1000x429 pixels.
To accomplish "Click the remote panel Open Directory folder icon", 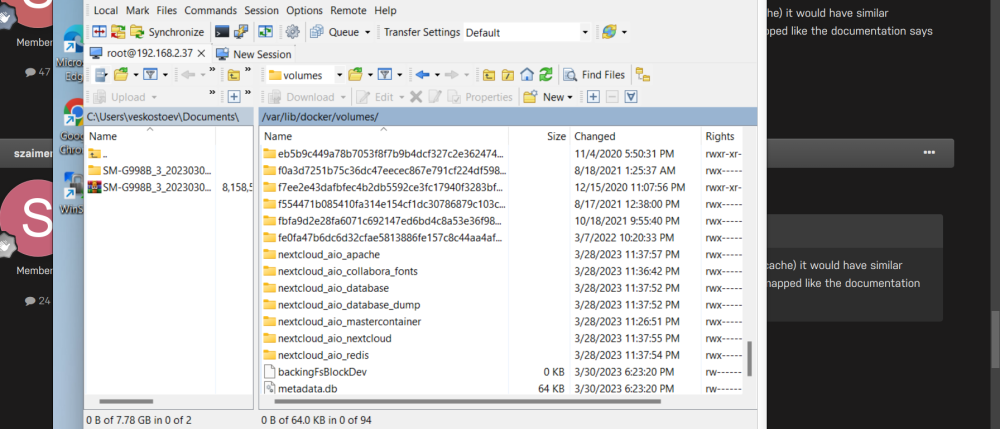I will [x=355, y=75].
